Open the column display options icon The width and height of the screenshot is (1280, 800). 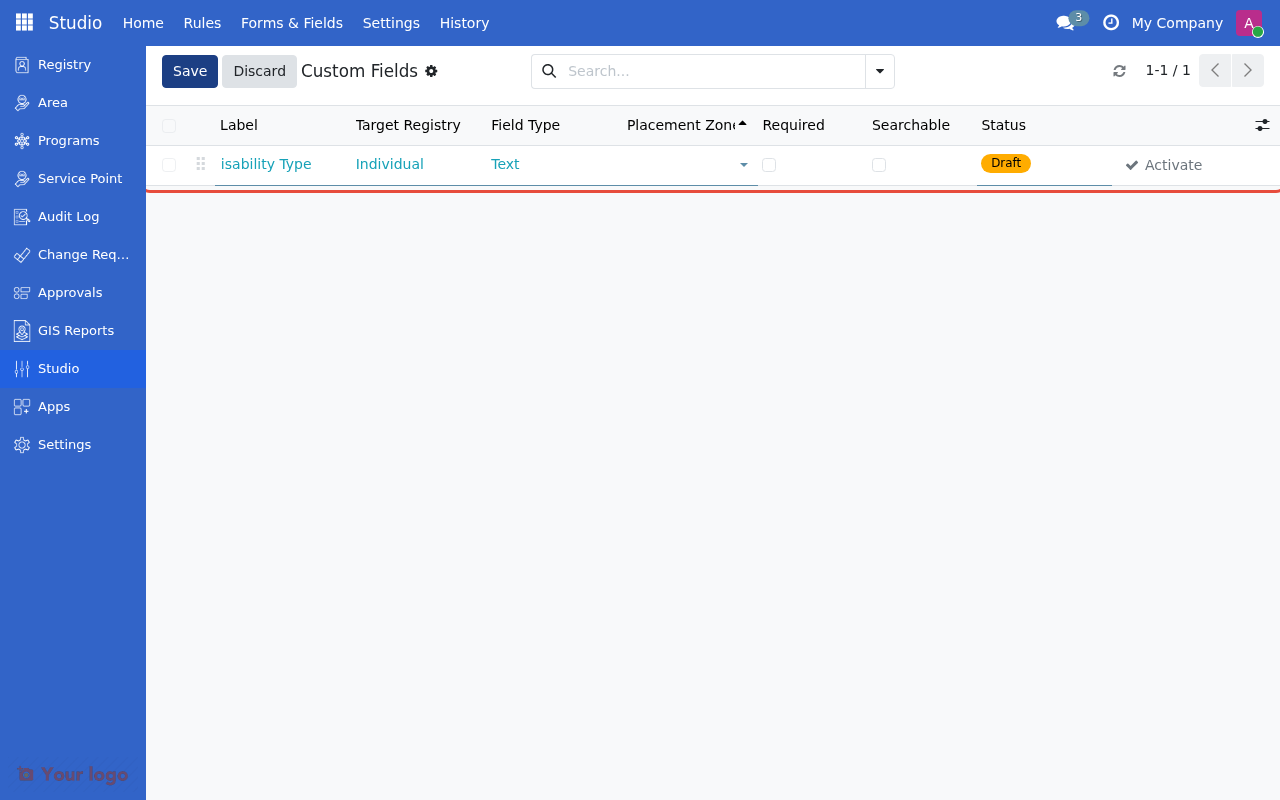1262,125
